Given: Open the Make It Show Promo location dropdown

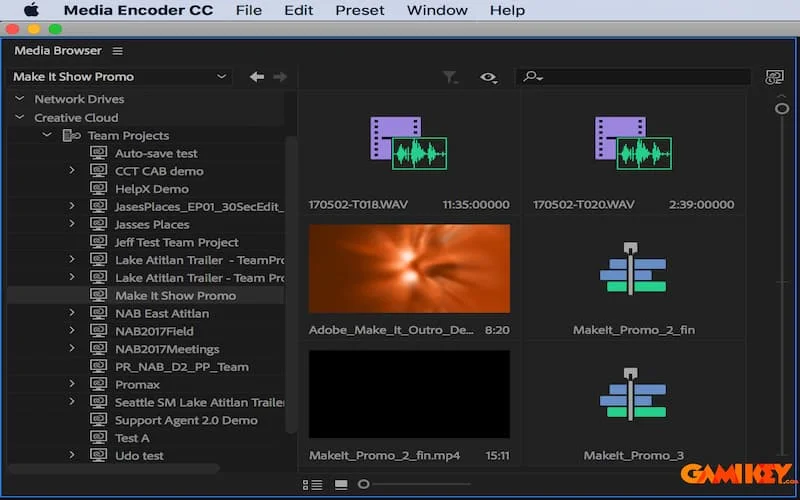Looking at the screenshot, I should click(x=120, y=77).
